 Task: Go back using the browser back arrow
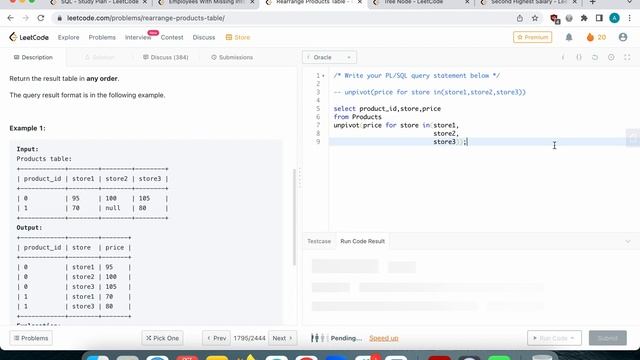(11, 18)
